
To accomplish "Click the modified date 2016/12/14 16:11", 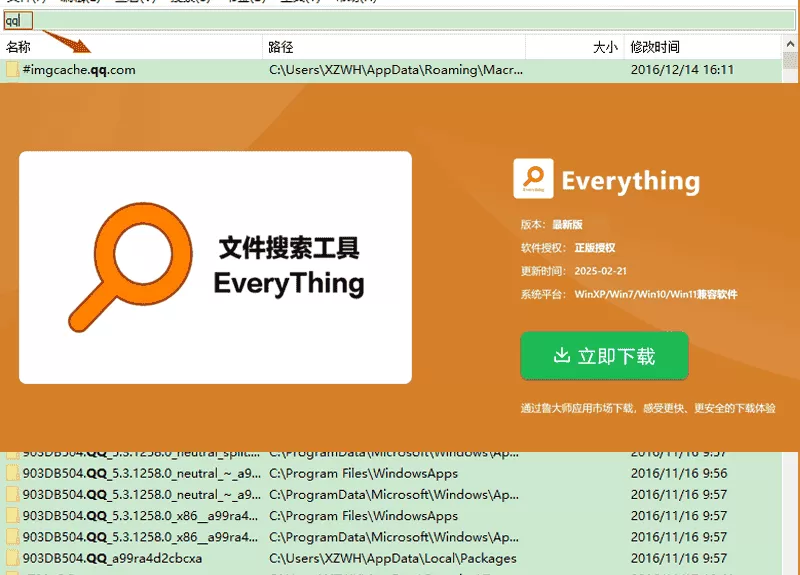I will pyautogui.click(x=682, y=70).
